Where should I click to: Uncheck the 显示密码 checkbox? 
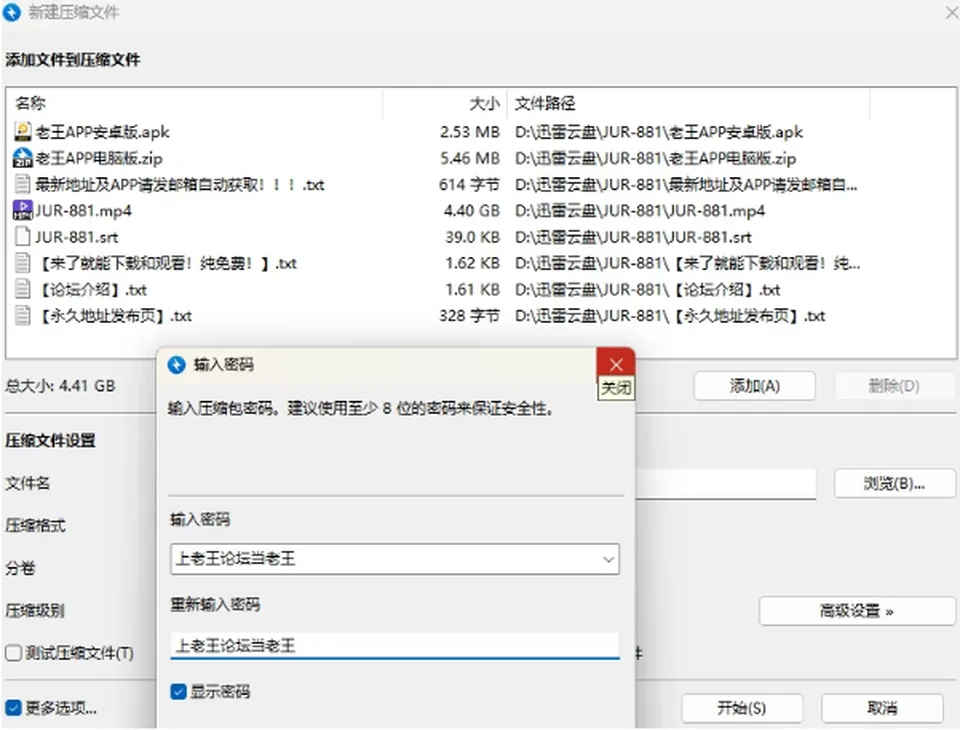178,692
